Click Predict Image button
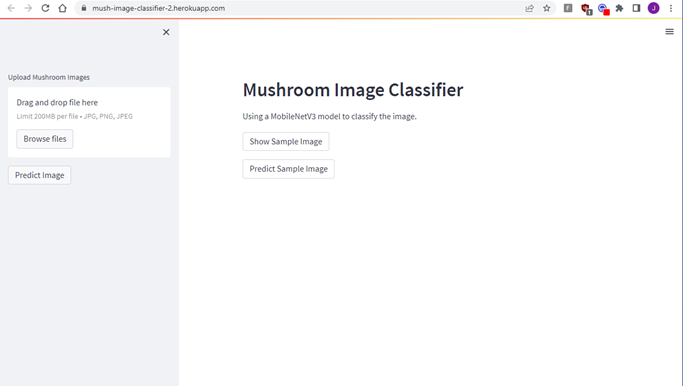Screen dimensions: 683x386 [x=40, y=175]
